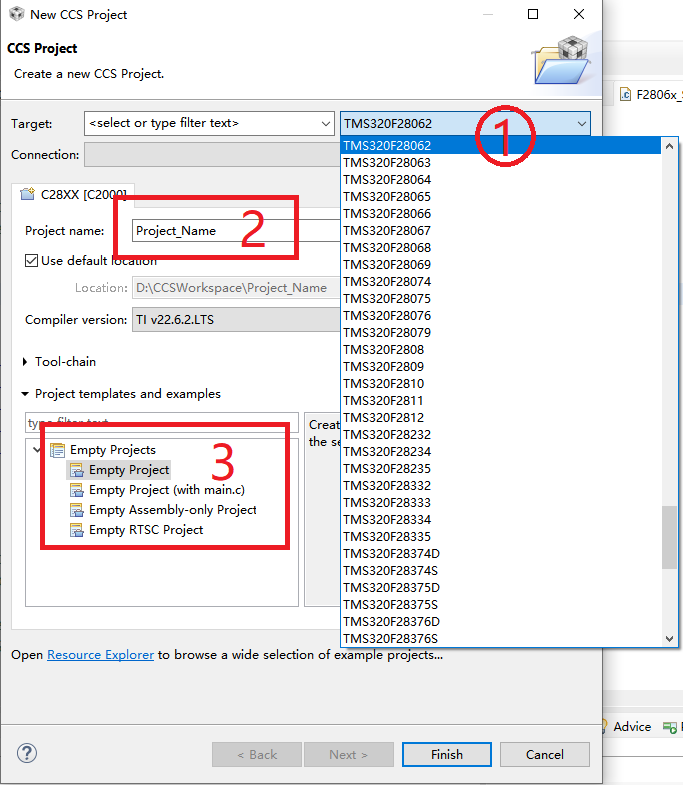This screenshot has height=785, width=683.
Task: Click the disabled Back button
Action: (257, 754)
